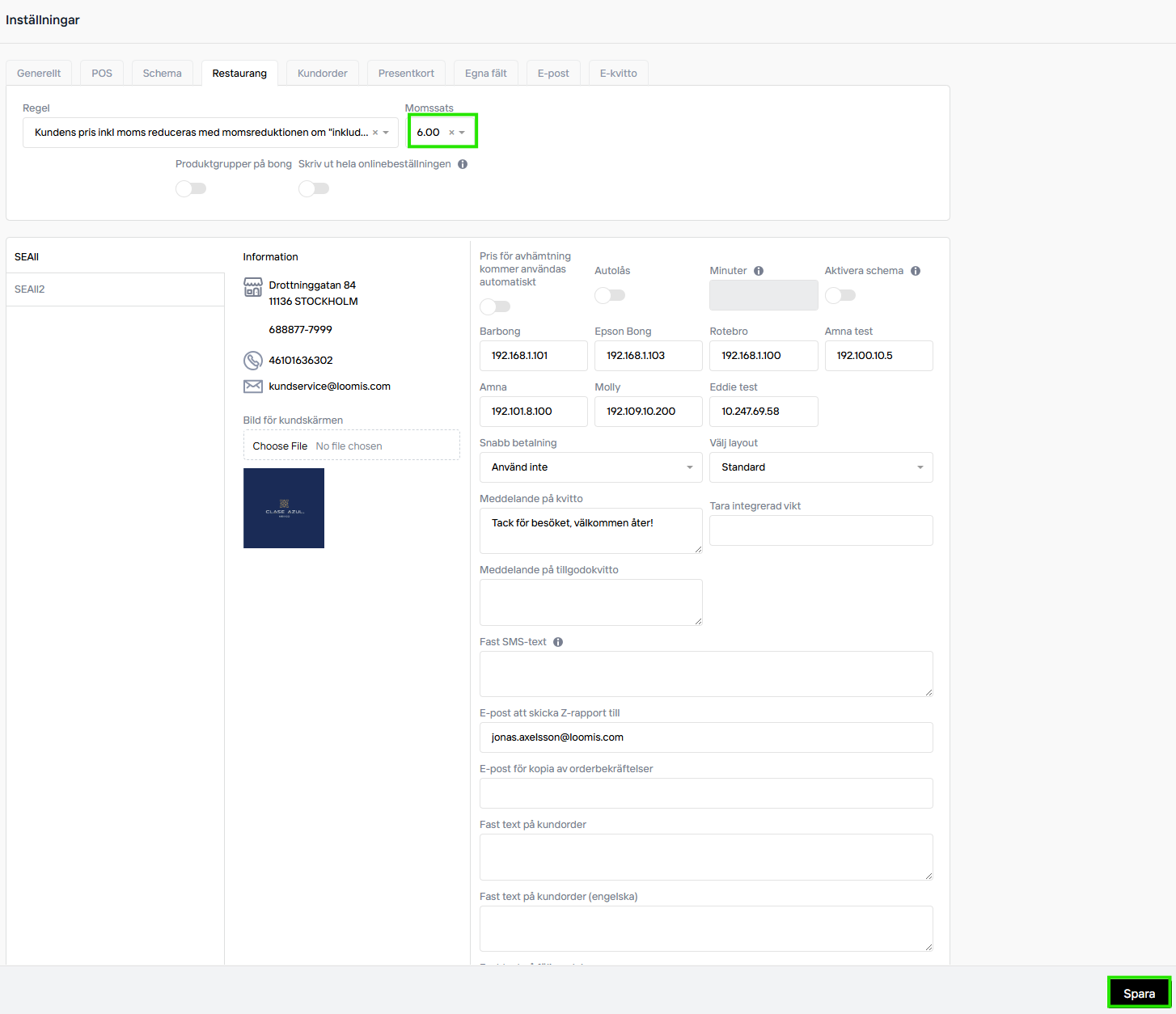The width and height of the screenshot is (1176, 1014).
Task: Click info icon beside Skriv ut hela onlinebeställningen
Action: [463, 164]
